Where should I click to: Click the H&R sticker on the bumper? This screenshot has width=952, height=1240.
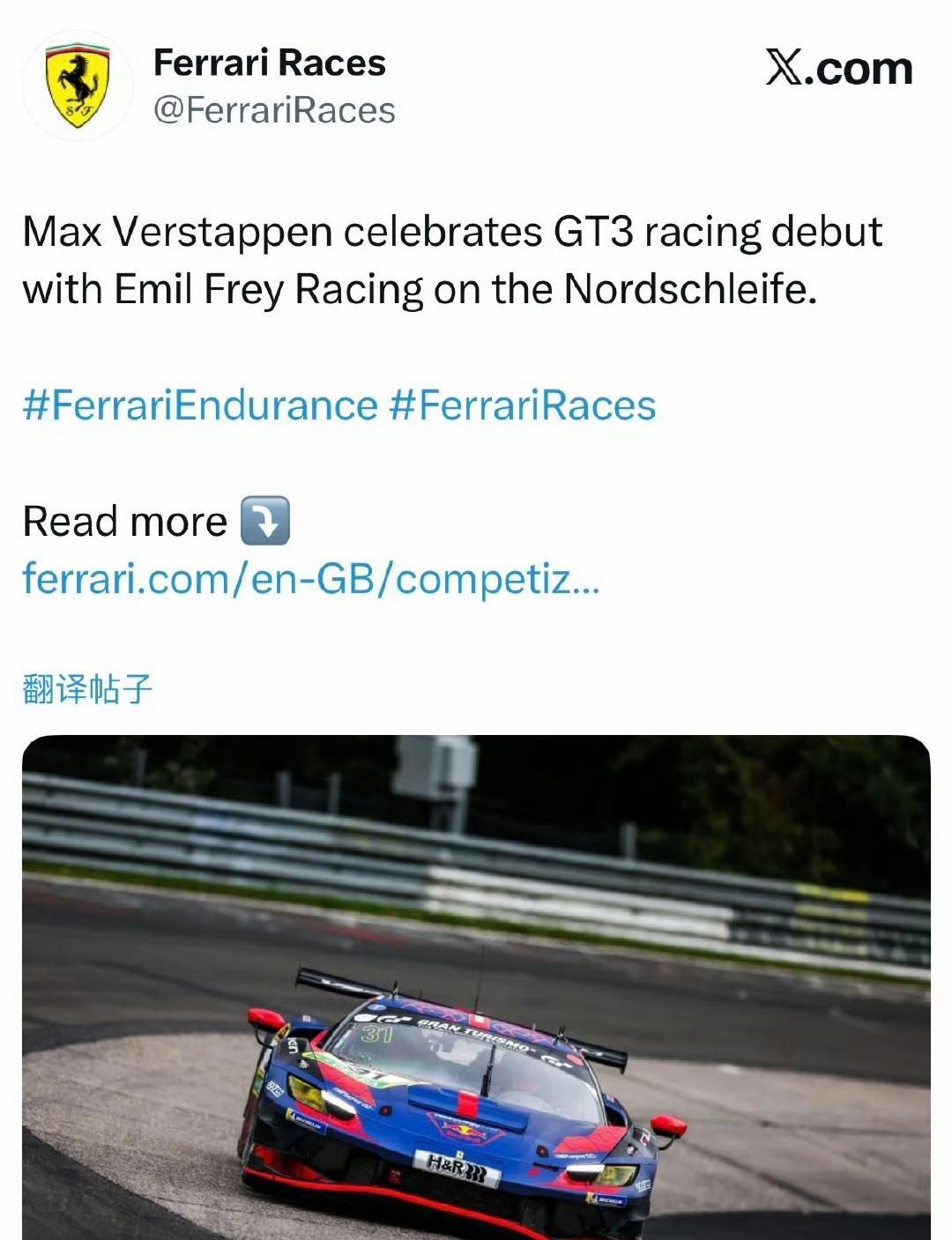tap(457, 1167)
